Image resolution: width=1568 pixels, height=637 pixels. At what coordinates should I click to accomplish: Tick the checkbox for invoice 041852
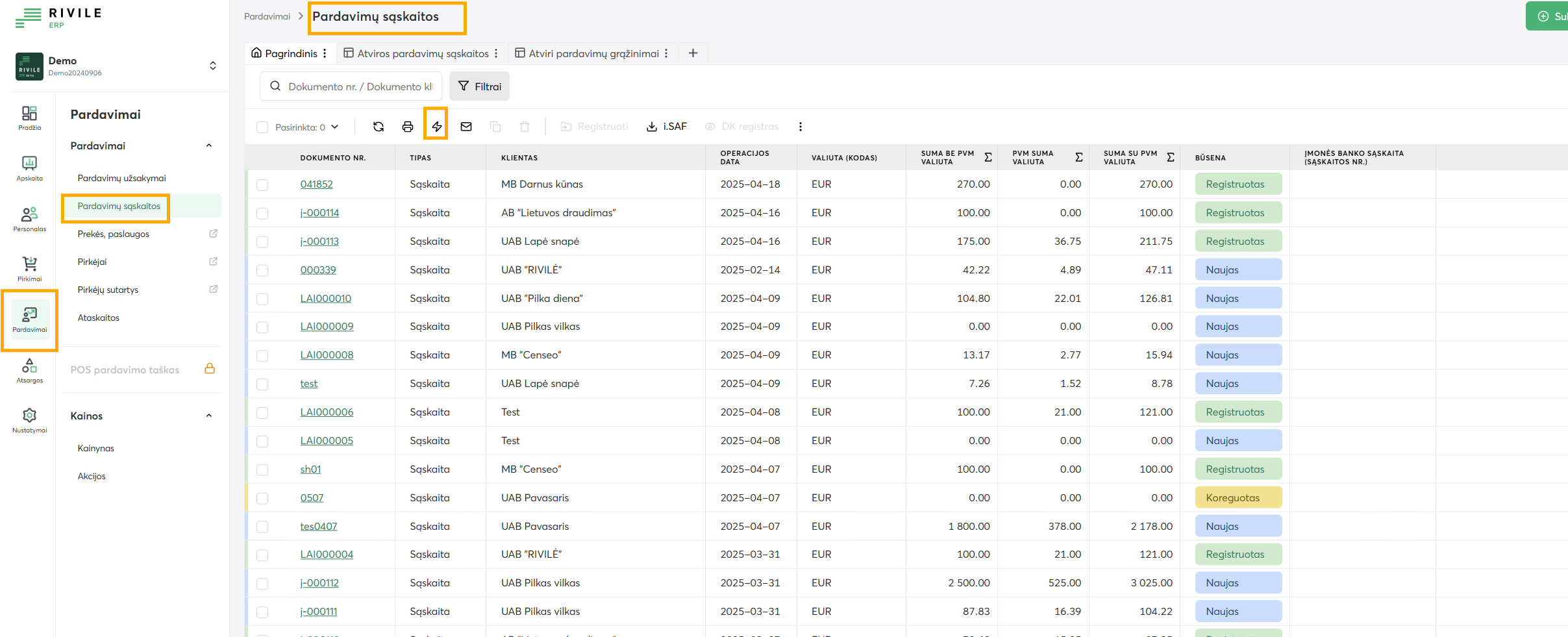click(262, 185)
